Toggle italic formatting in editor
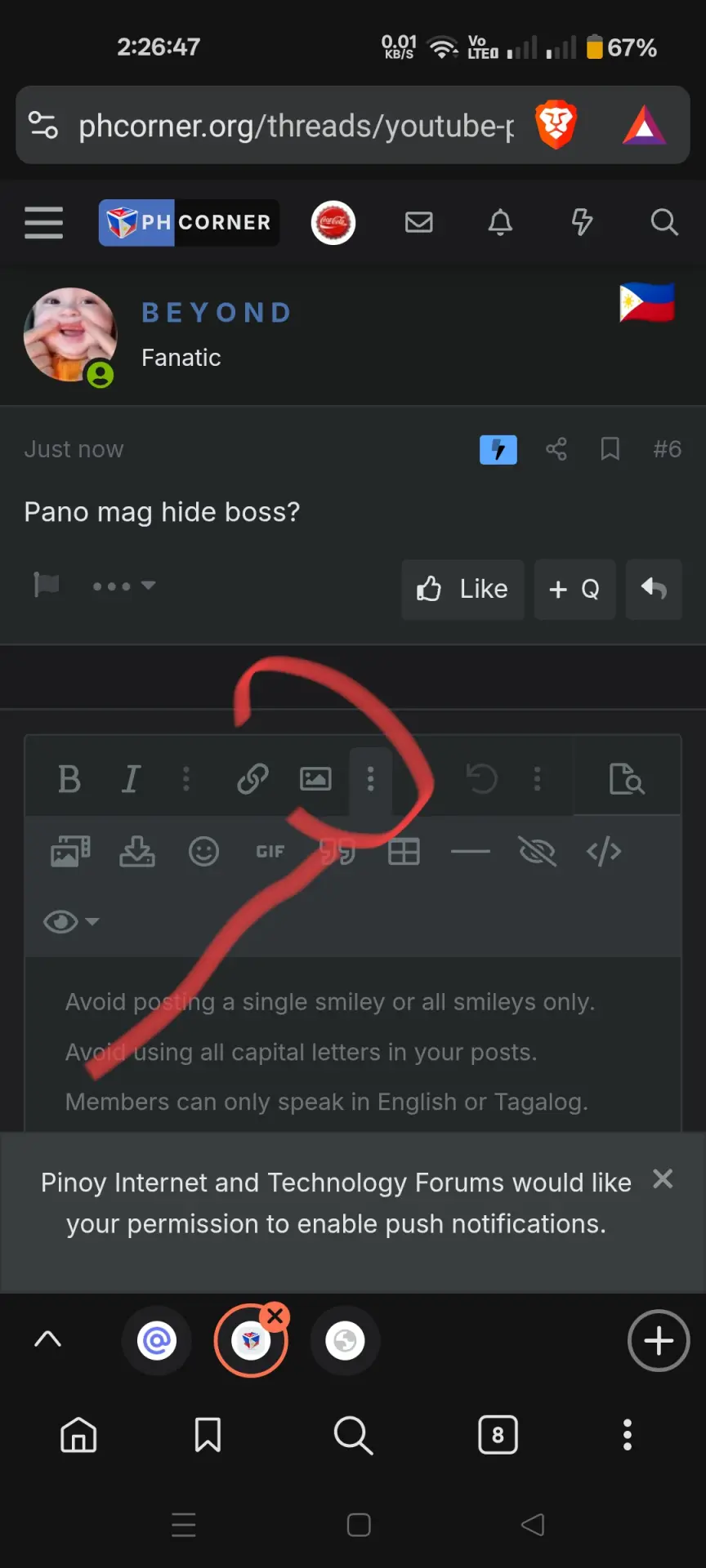 [131, 779]
